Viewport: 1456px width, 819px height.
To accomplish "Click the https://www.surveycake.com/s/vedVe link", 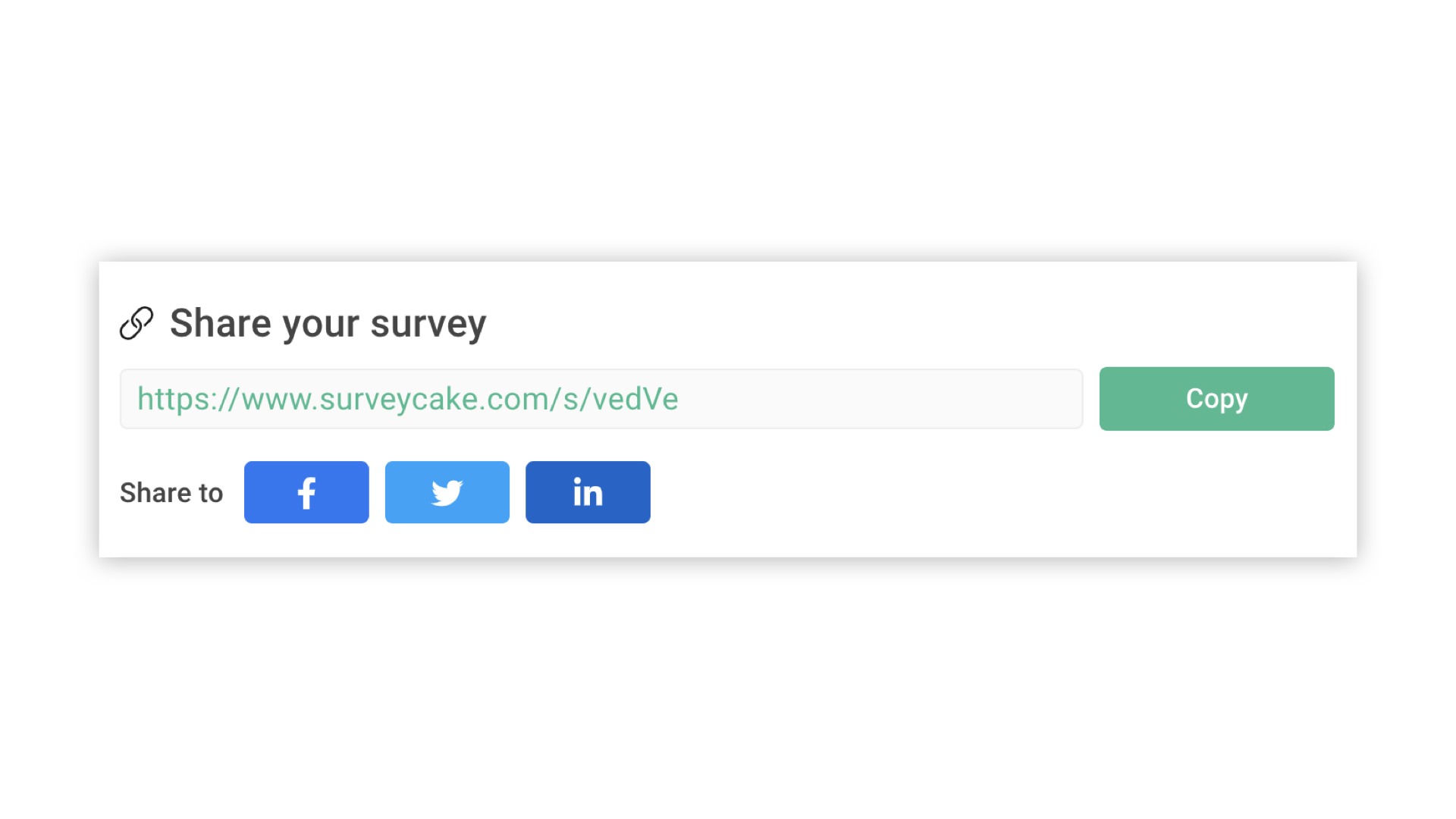I will click(407, 398).
